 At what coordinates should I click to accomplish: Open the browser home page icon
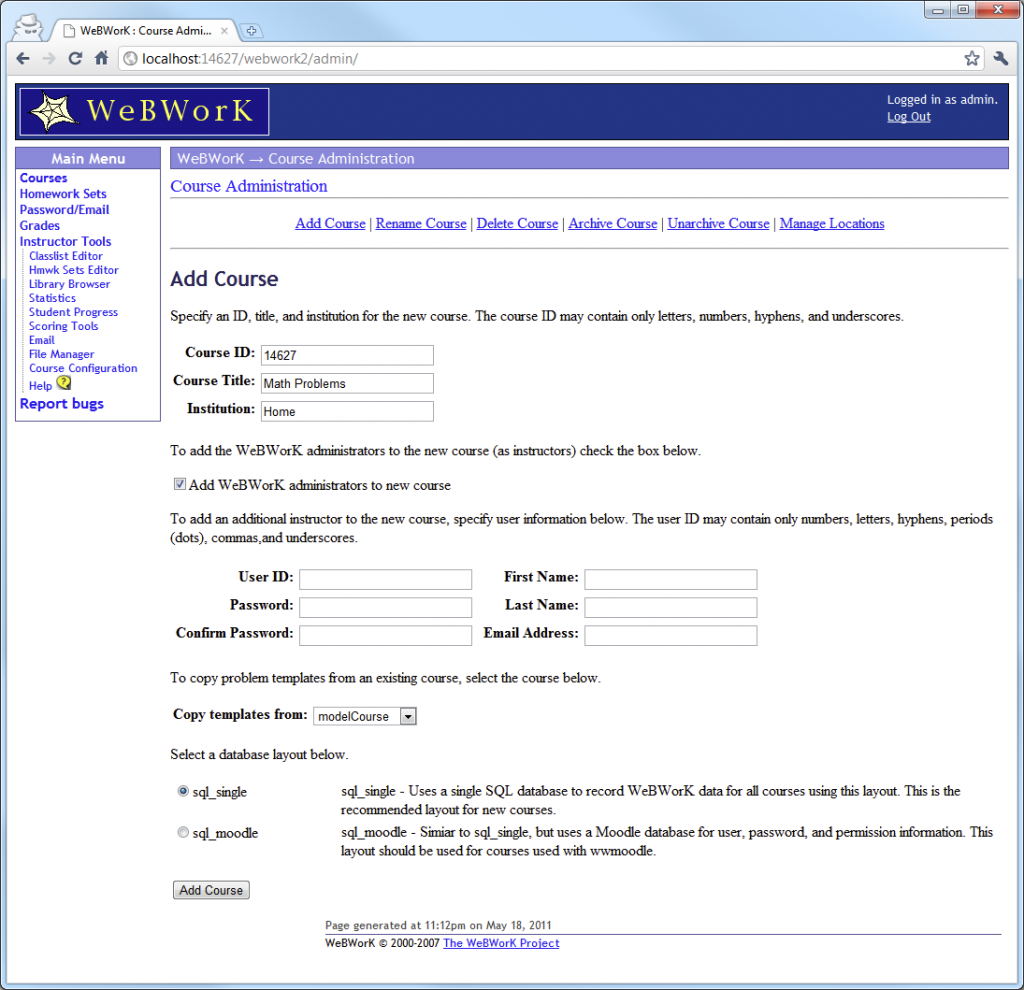coord(101,58)
